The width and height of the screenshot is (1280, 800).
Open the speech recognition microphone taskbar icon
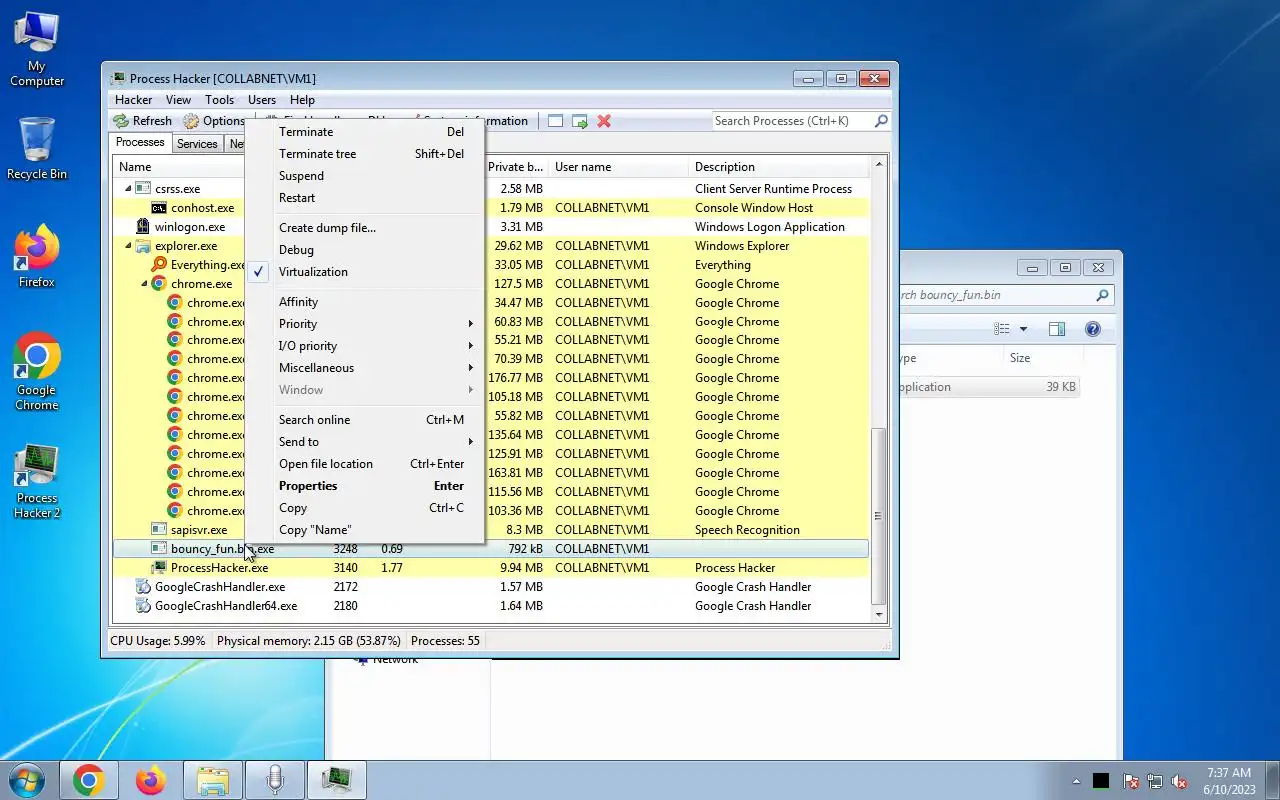pos(275,780)
